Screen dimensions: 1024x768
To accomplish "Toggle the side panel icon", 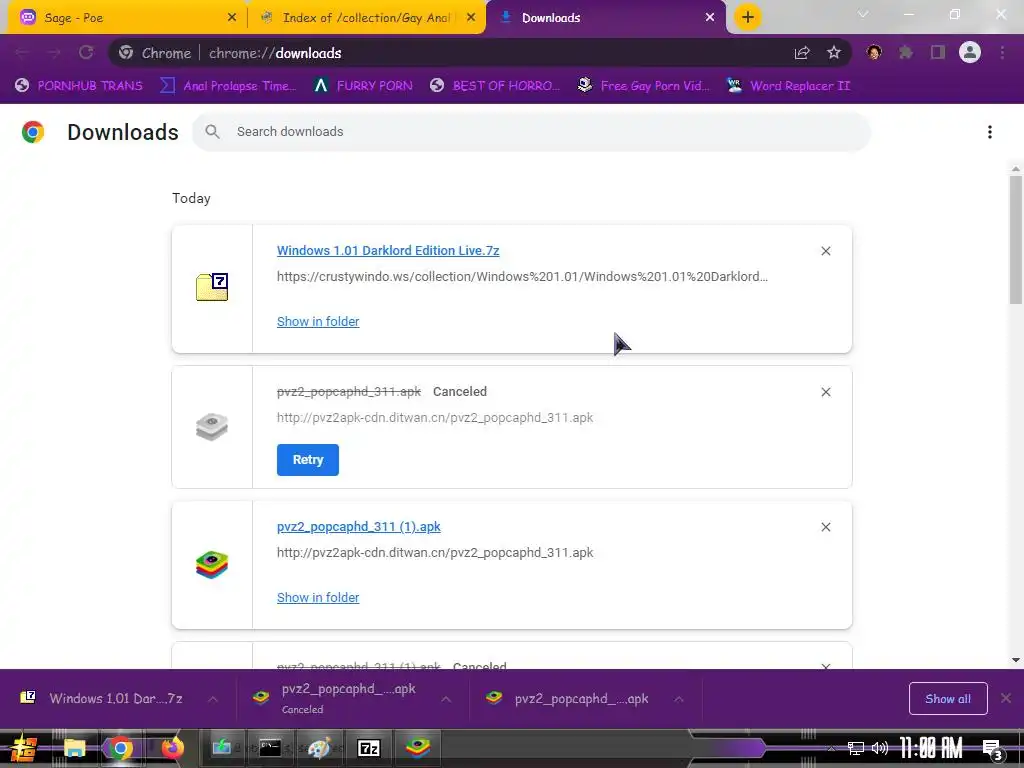I will coord(938,53).
